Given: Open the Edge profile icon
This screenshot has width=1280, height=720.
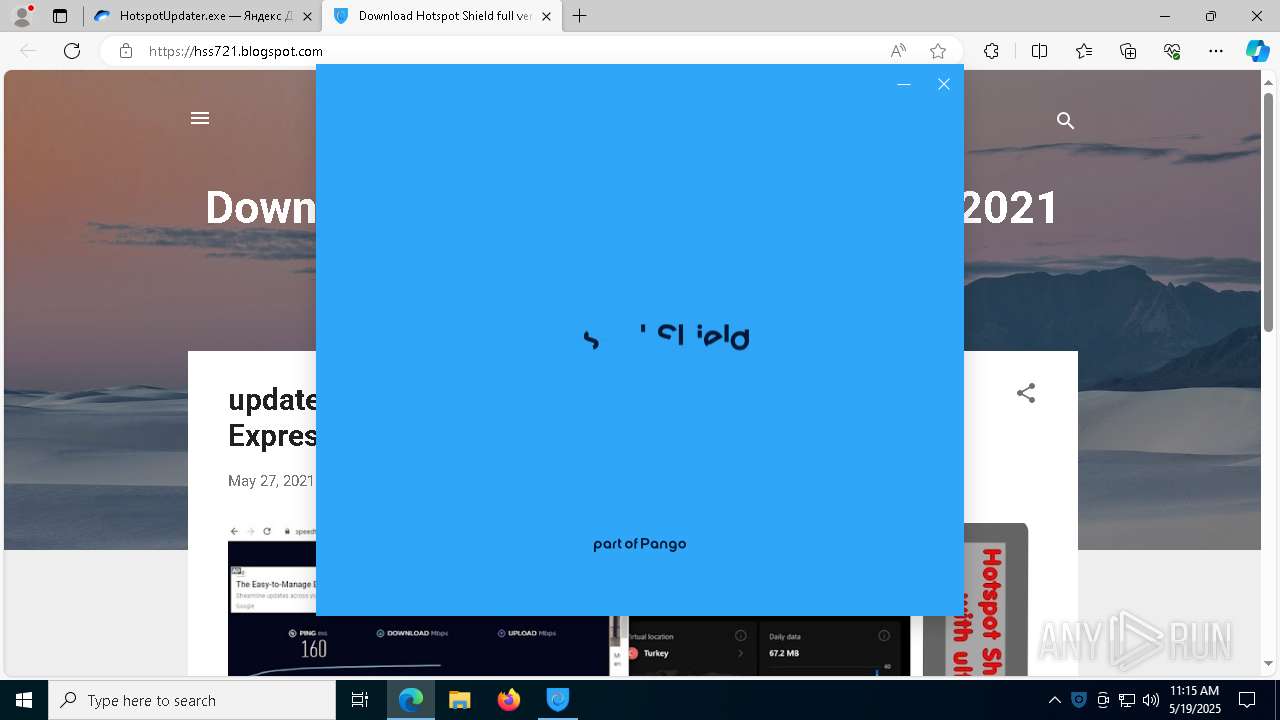Looking at the screenshot, I should pyautogui.click(x=22, y=16).
